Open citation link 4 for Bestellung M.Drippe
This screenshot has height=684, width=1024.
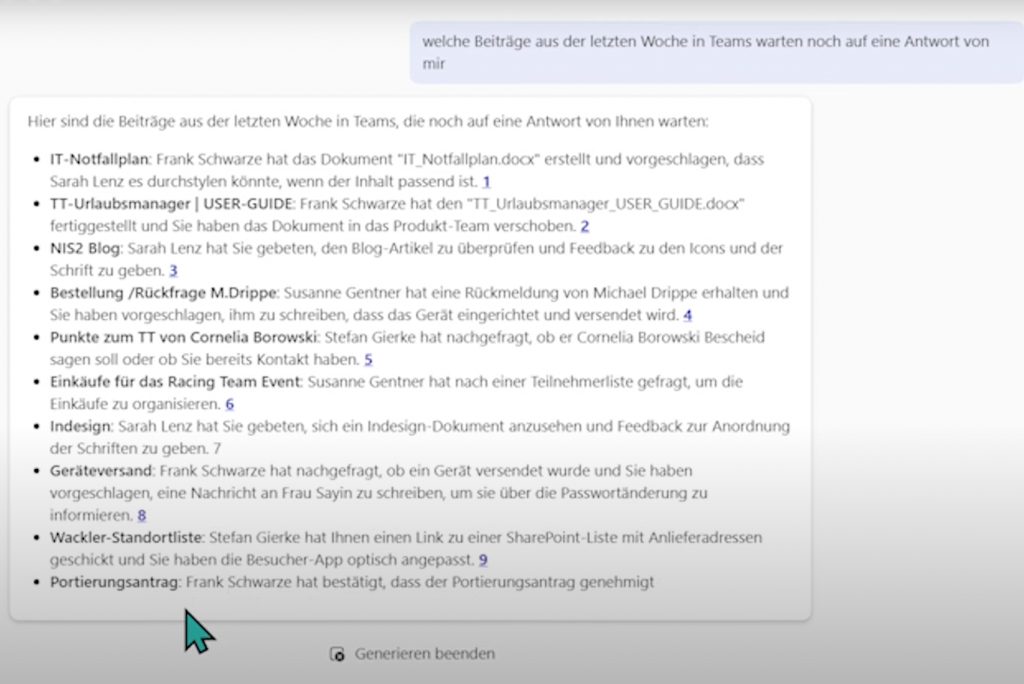(688, 315)
